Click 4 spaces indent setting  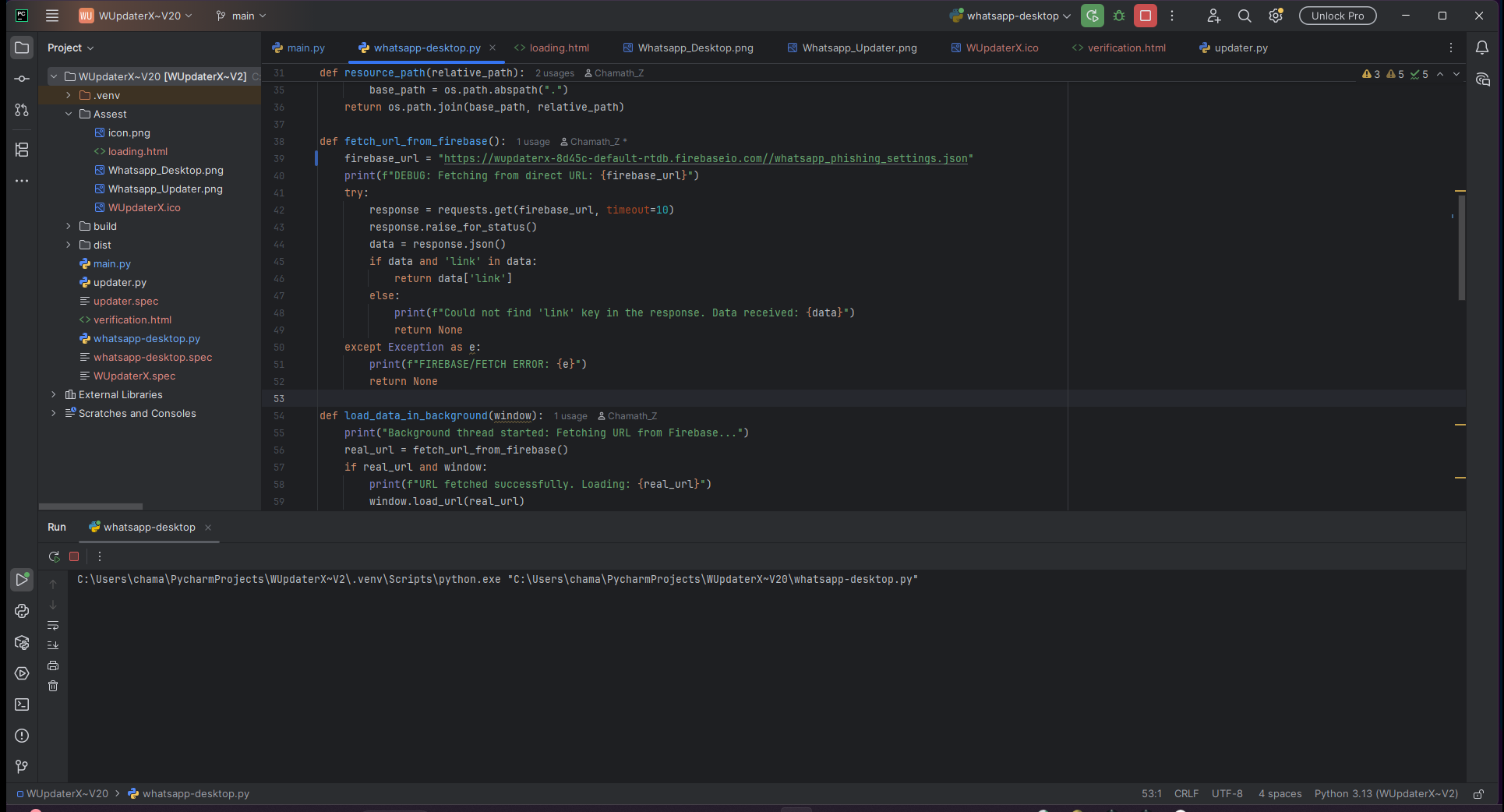(x=1280, y=794)
